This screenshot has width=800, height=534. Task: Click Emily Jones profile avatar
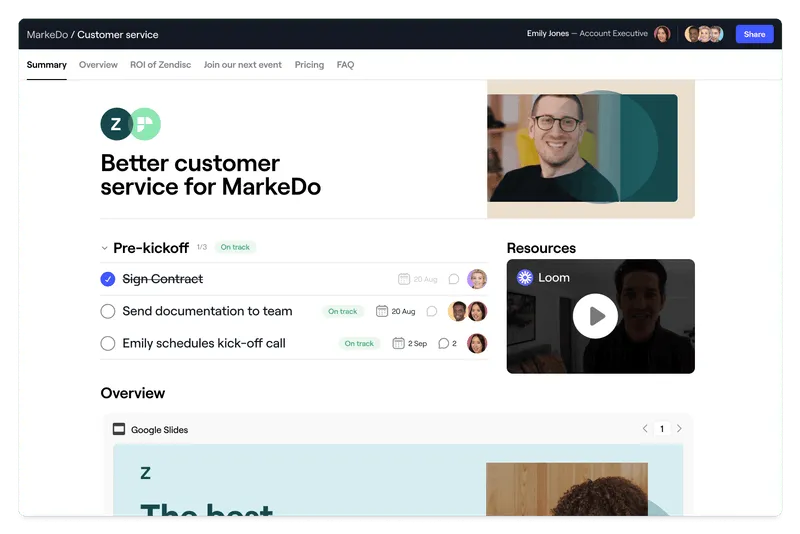(662, 34)
